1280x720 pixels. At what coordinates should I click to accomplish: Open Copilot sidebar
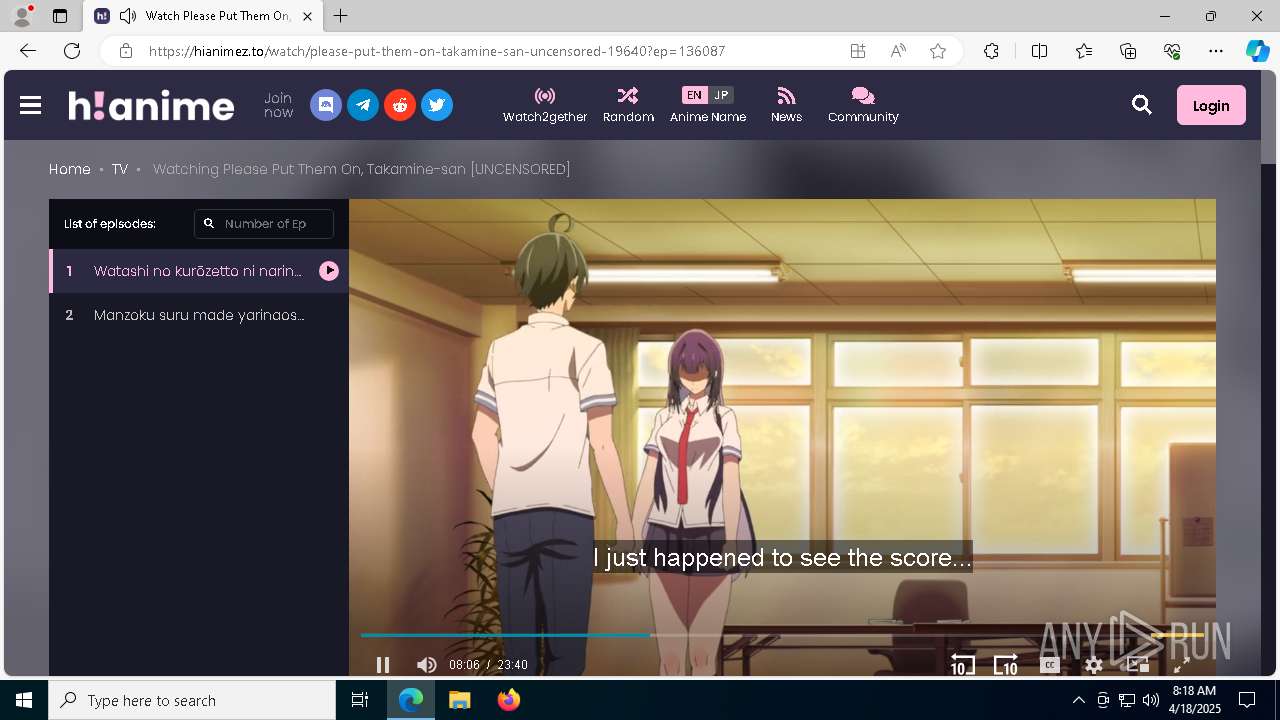point(1258,51)
